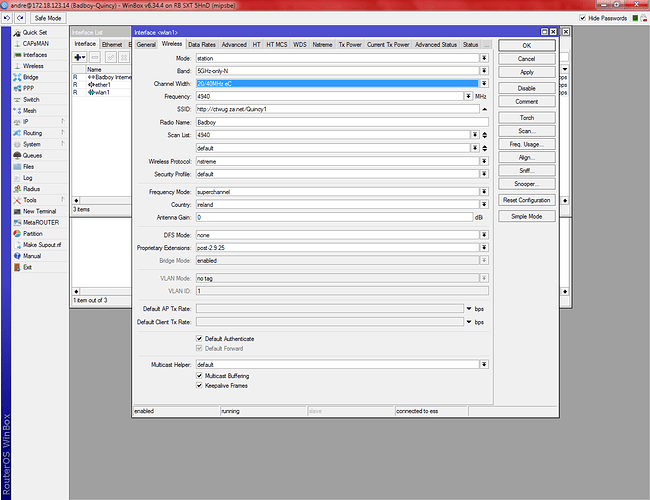Open the Log viewer from sidebar
Screen dimensions: 650x500
(27, 177)
